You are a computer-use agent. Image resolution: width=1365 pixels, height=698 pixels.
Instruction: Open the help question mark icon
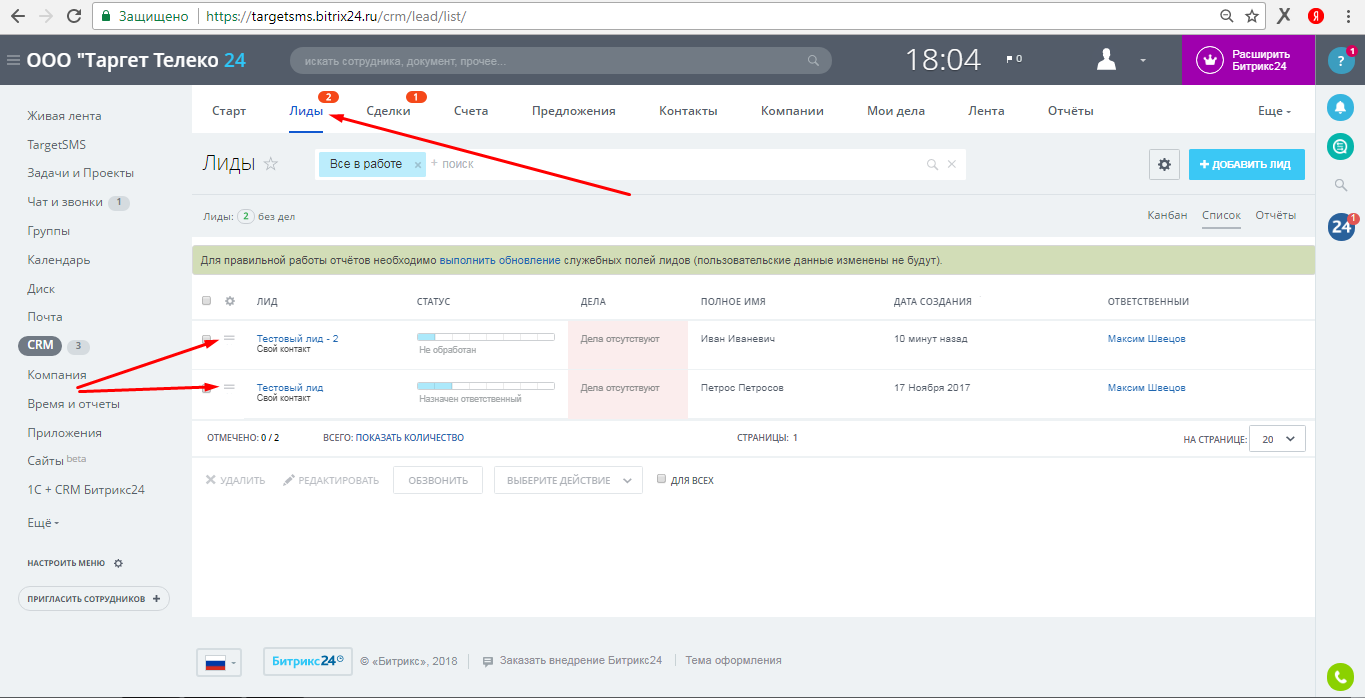(x=1340, y=60)
